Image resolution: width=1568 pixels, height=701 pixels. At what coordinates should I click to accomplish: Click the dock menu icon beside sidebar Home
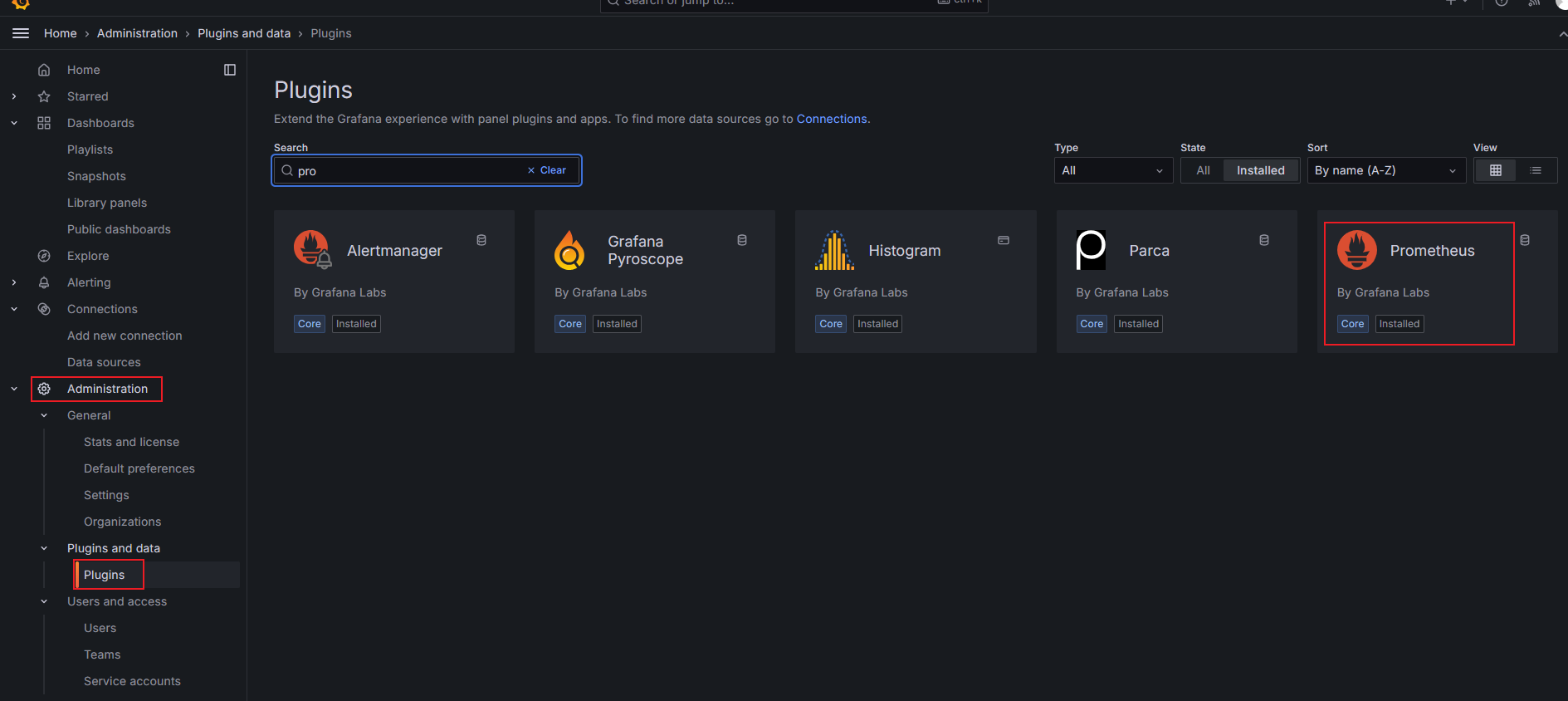pos(230,70)
